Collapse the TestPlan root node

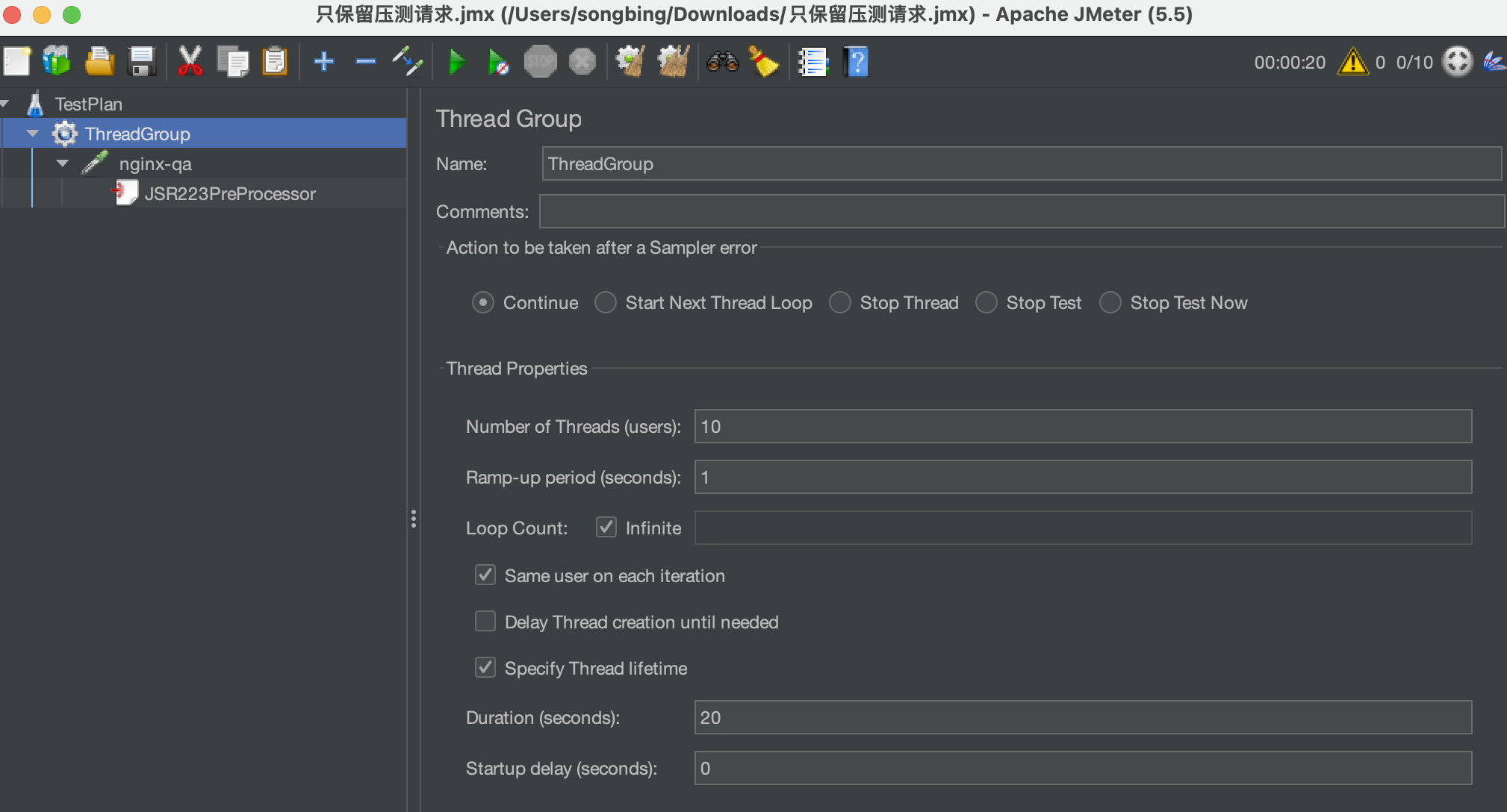[x=4, y=104]
